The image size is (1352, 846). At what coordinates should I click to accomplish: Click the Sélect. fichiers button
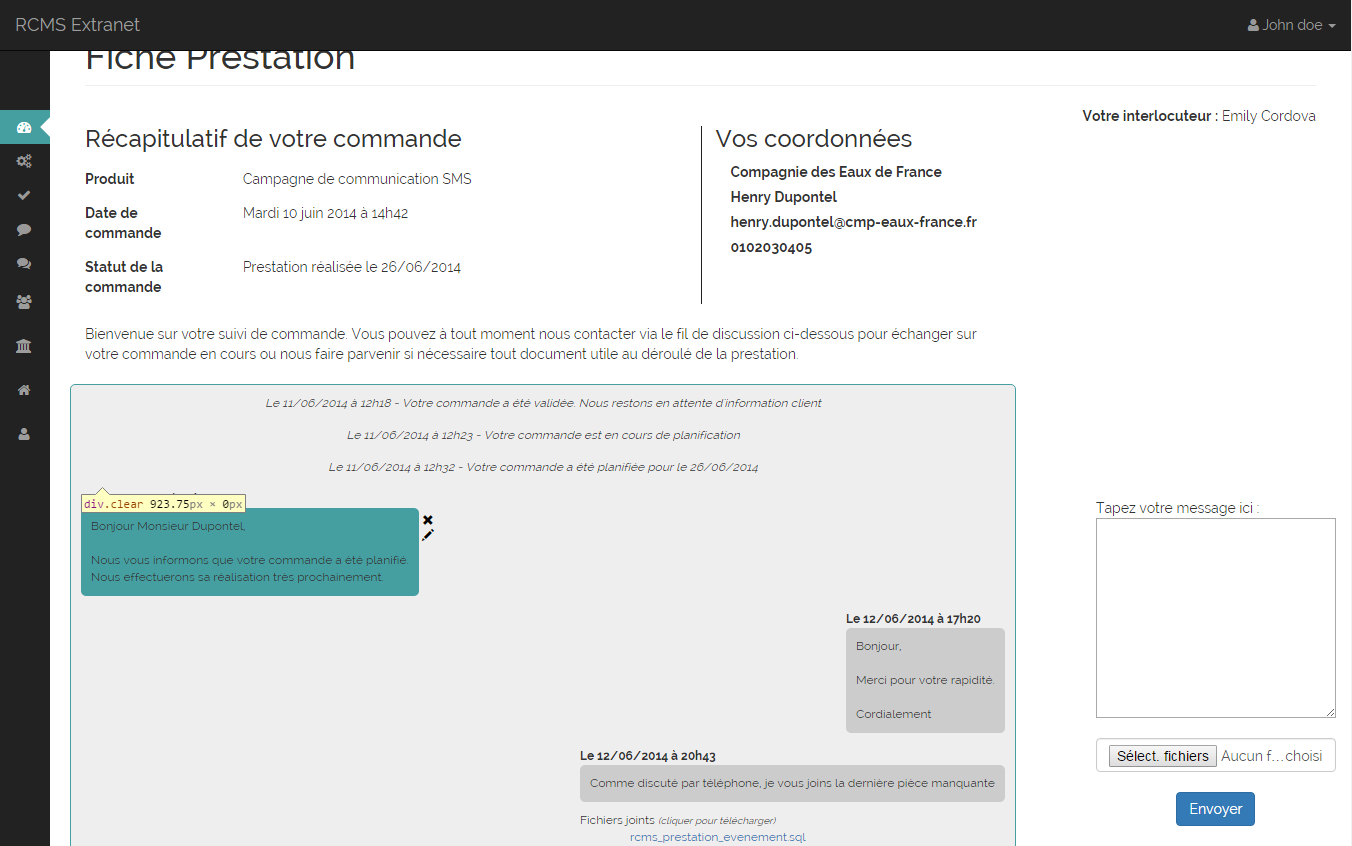1162,755
